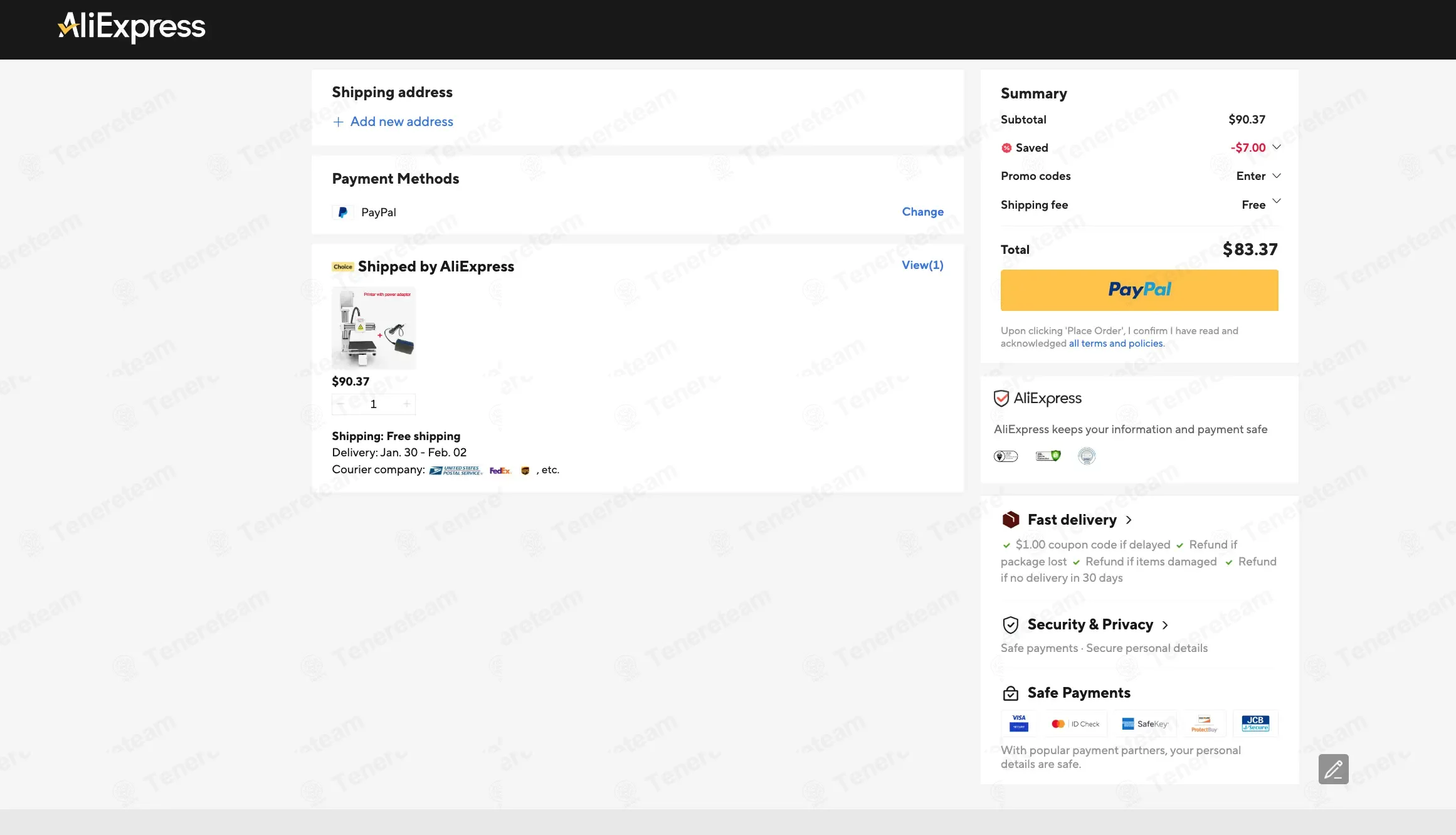Pay with the yellow PayPal button
1456x835 pixels.
pos(1139,290)
